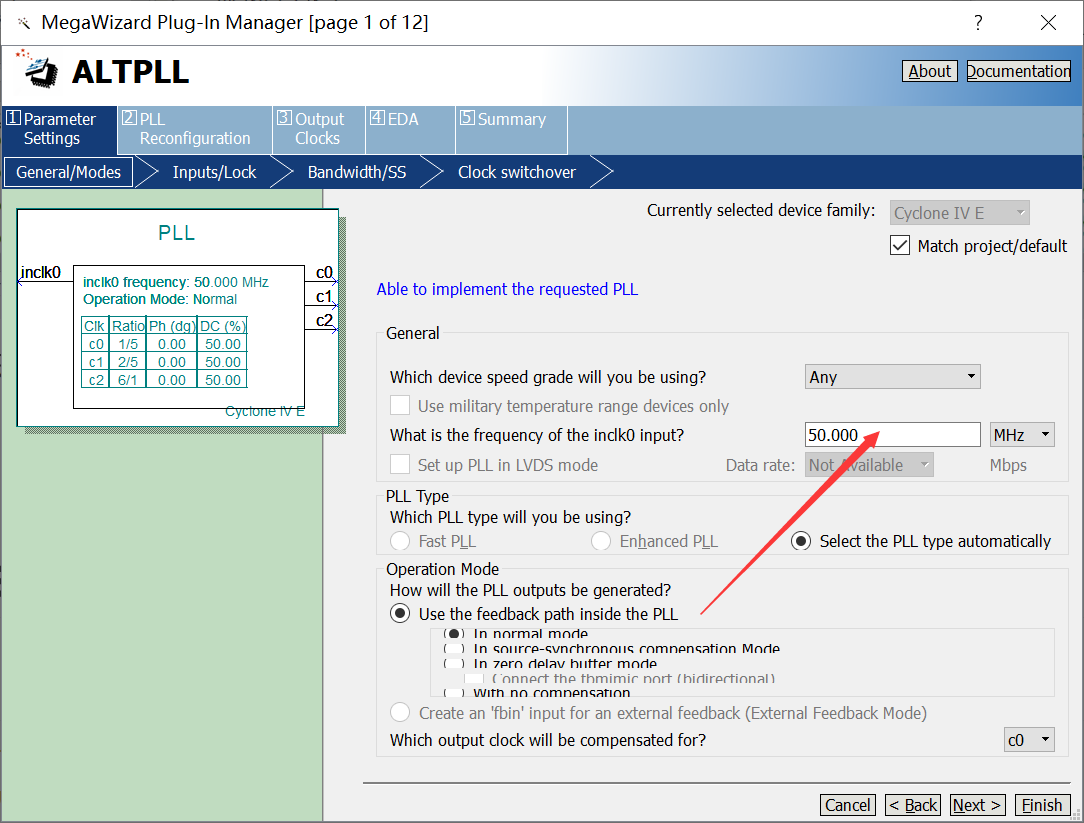This screenshot has width=1084, height=823.
Task: Toggle Set up PLL in LVDS mode
Action: (x=400, y=464)
